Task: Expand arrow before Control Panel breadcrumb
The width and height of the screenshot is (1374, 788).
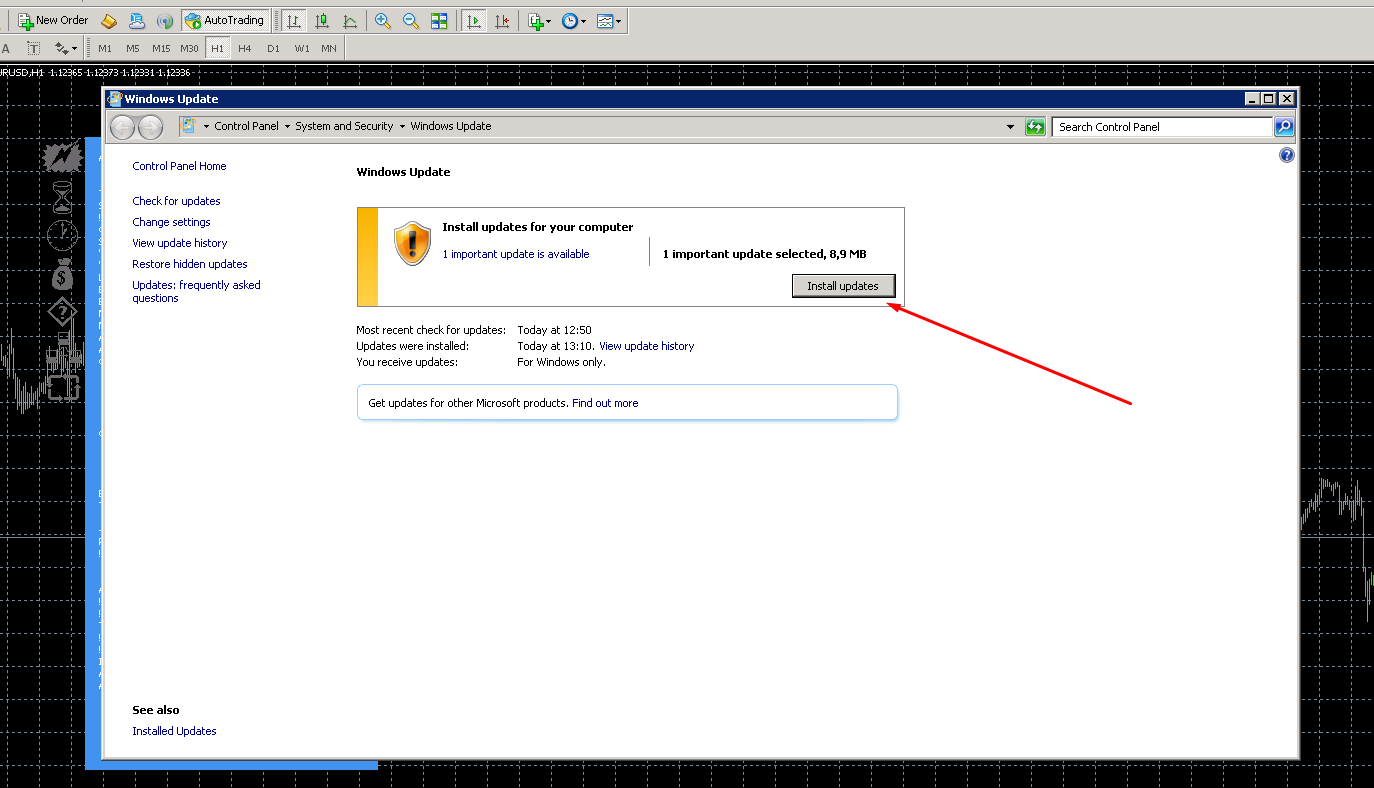Action: [x=206, y=127]
